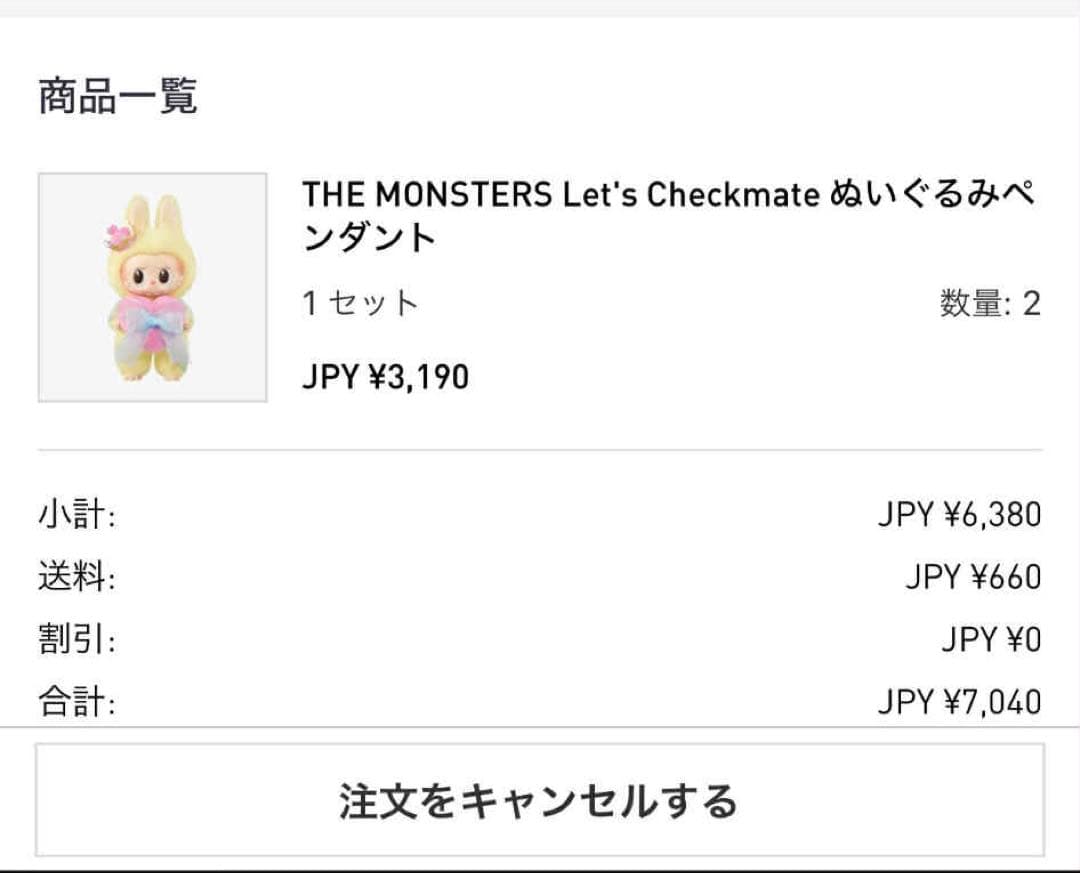Image resolution: width=1080 pixels, height=873 pixels.
Task: Click the JPY ¥3,190 price label
Action: click(386, 377)
